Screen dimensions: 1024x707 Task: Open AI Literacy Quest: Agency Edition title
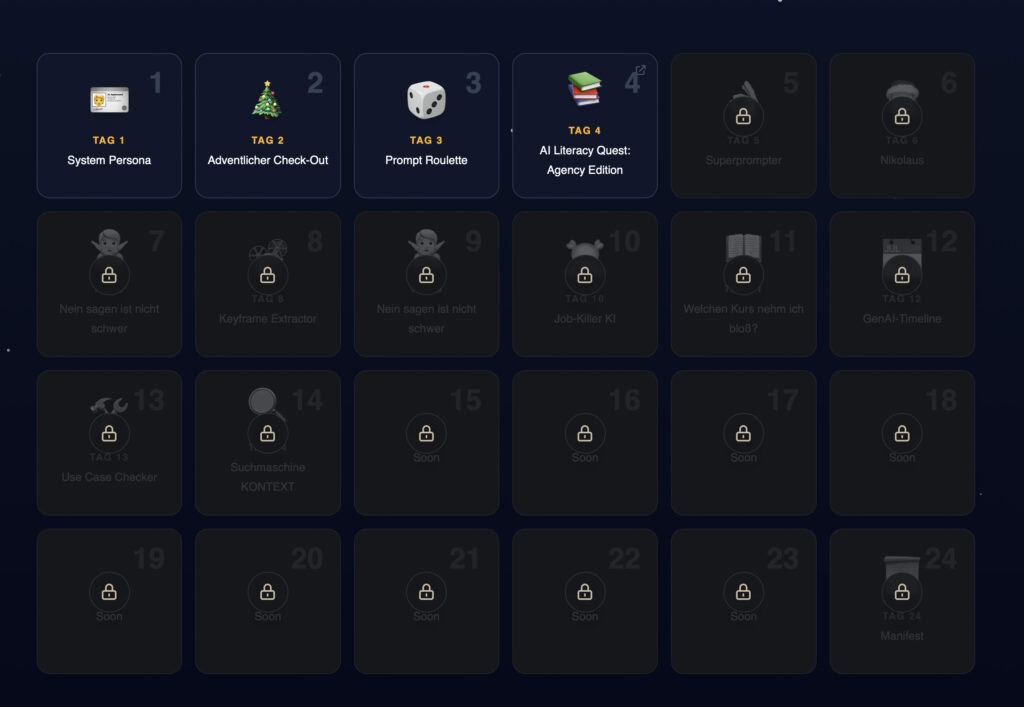584,160
